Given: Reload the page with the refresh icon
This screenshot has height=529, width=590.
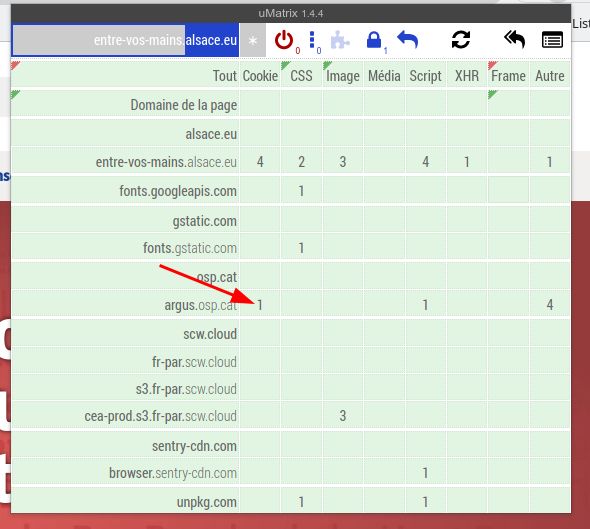Looking at the screenshot, I should (461, 40).
